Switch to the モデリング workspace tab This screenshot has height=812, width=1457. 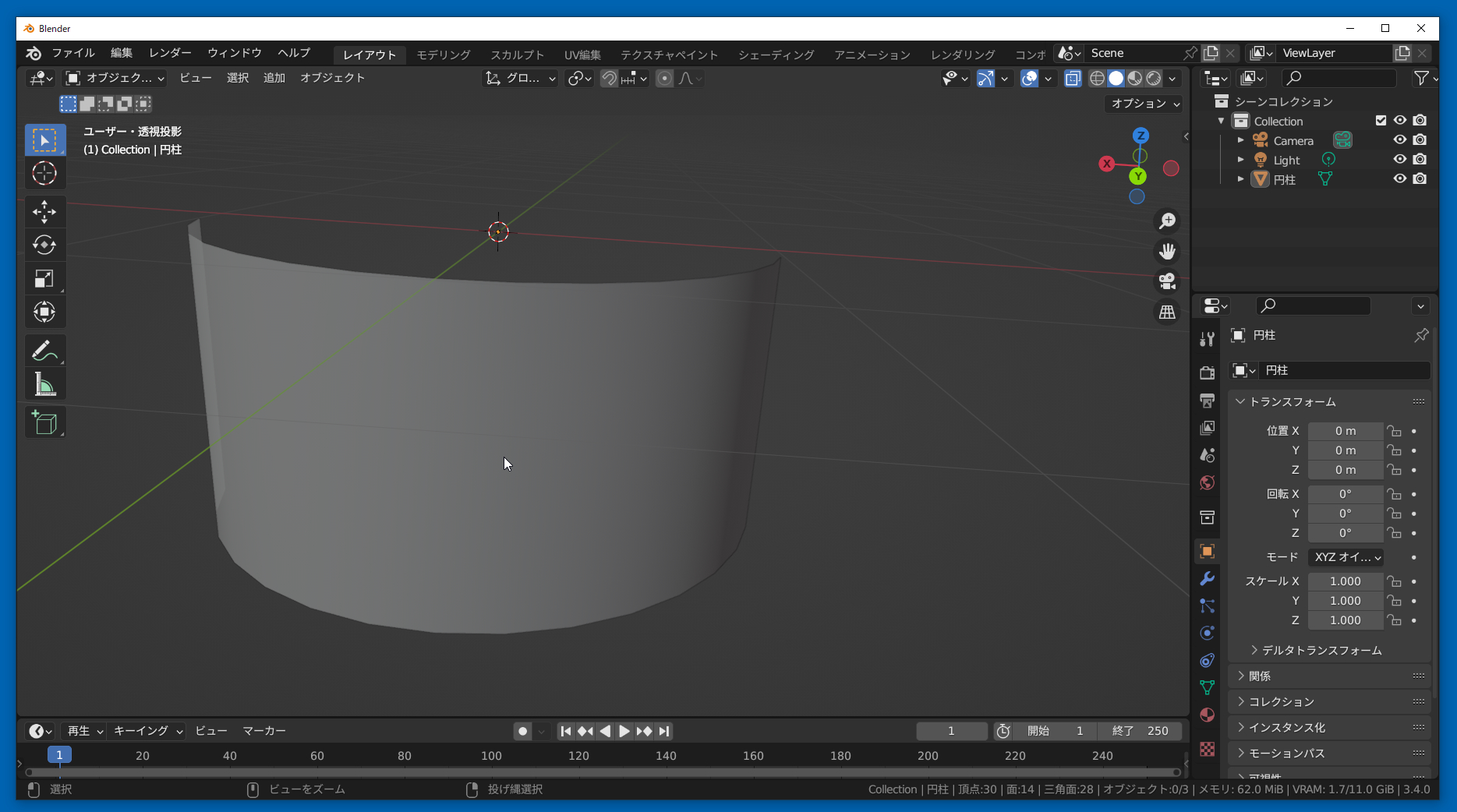[x=443, y=55]
